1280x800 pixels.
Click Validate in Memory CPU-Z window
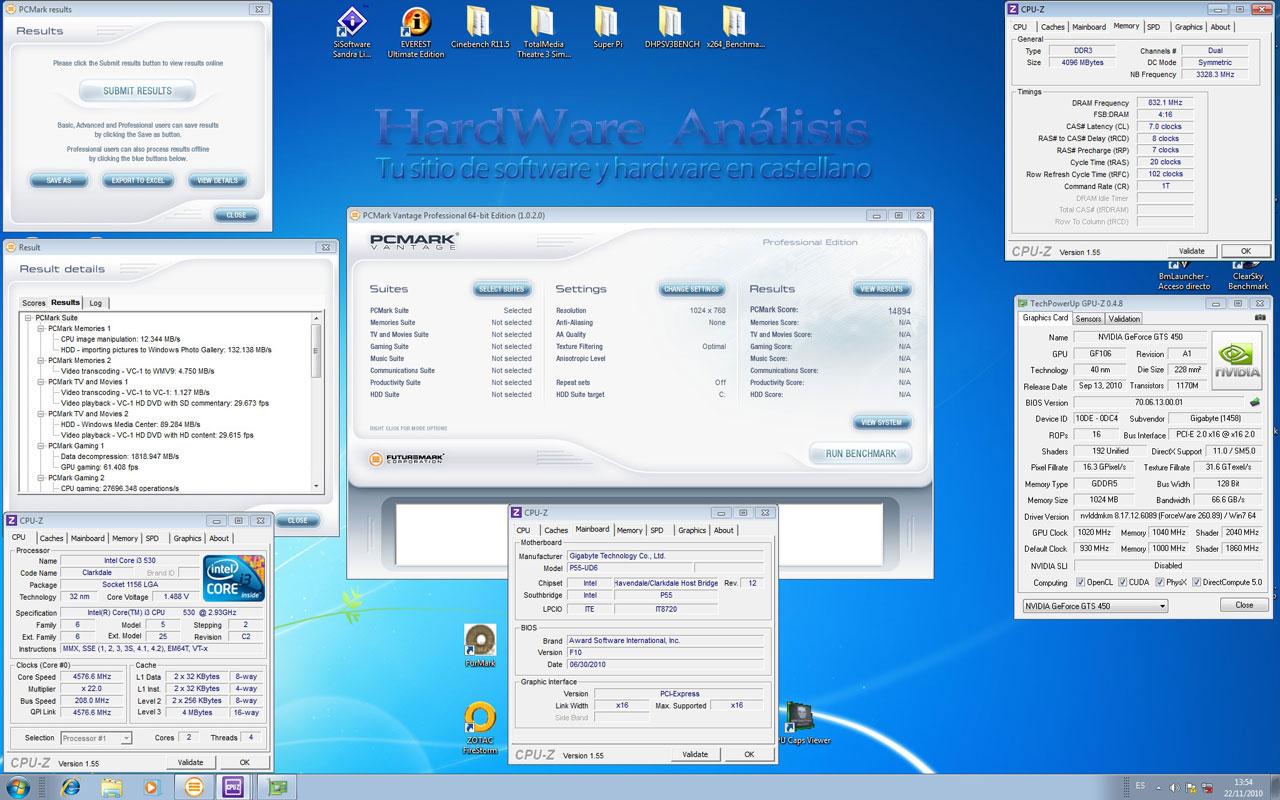(1191, 251)
